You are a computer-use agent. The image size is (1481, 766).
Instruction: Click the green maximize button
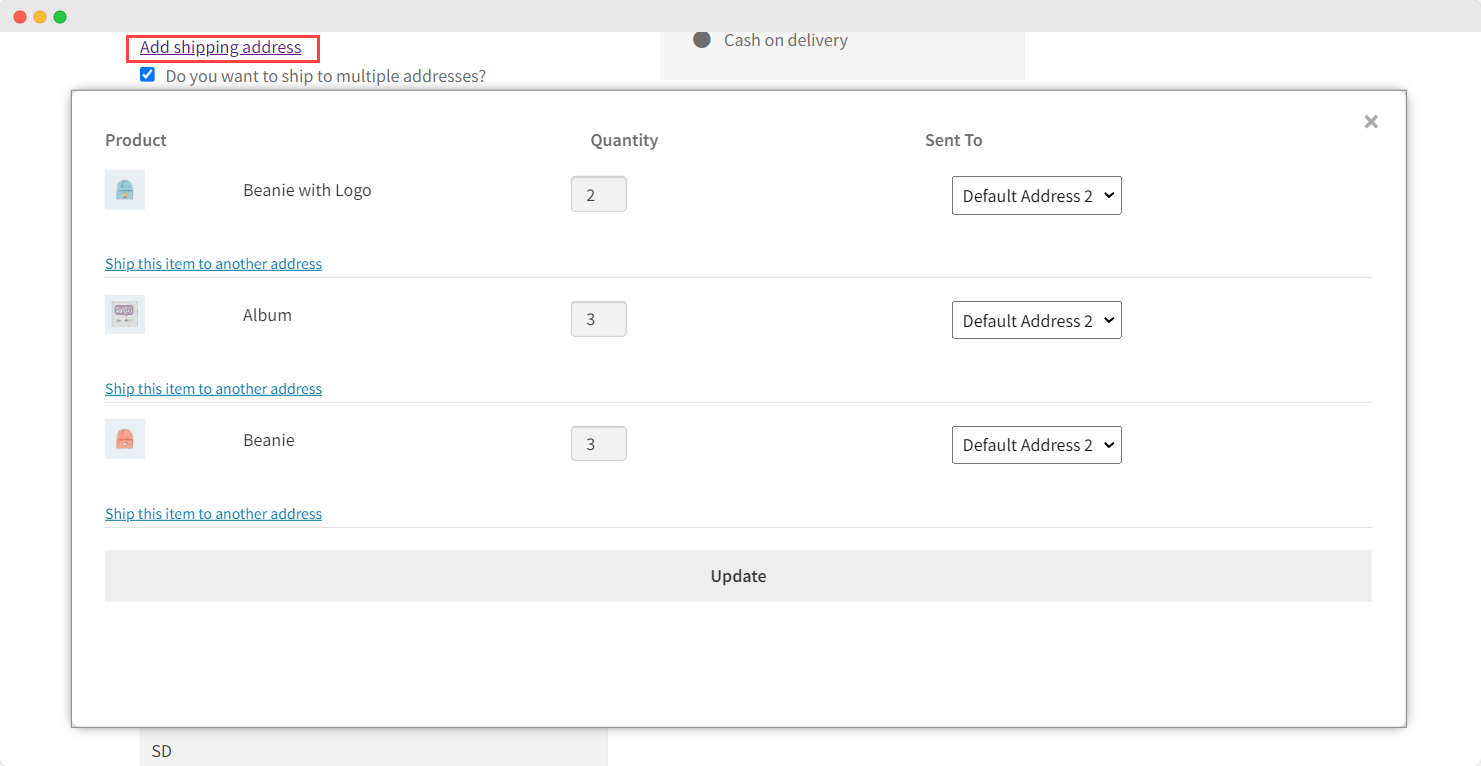[x=62, y=16]
